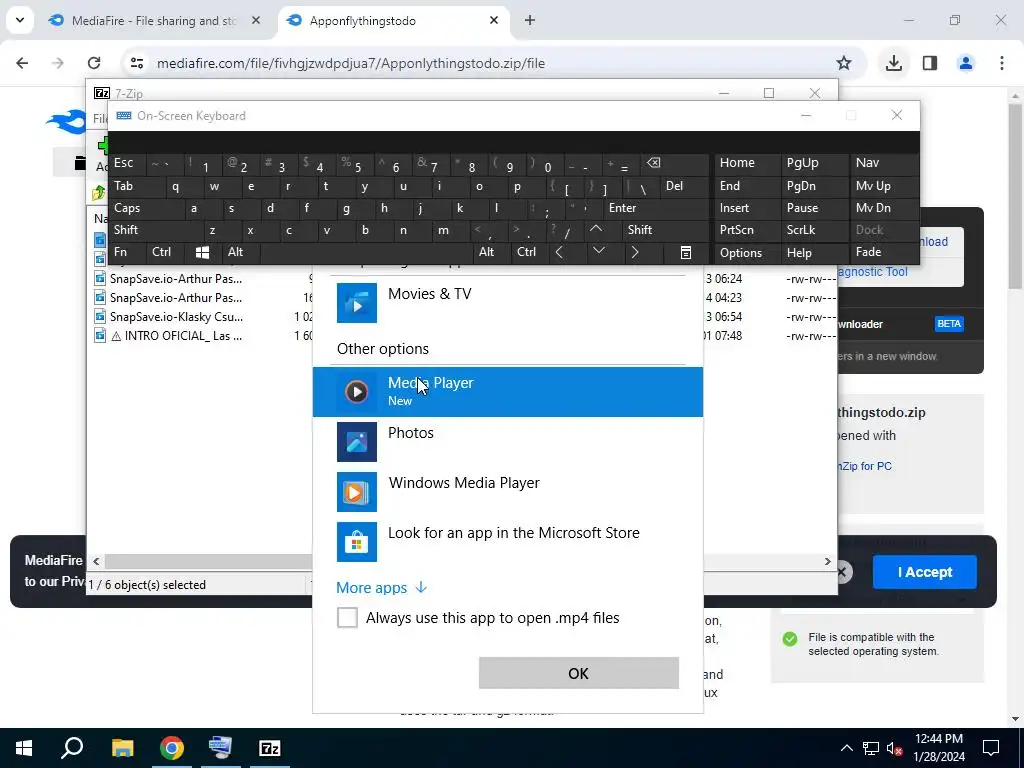Viewport: 1024px width, 768px height.
Task: Click the PrtScn key on On-Screen Keyboard
Action: (x=746, y=230)
